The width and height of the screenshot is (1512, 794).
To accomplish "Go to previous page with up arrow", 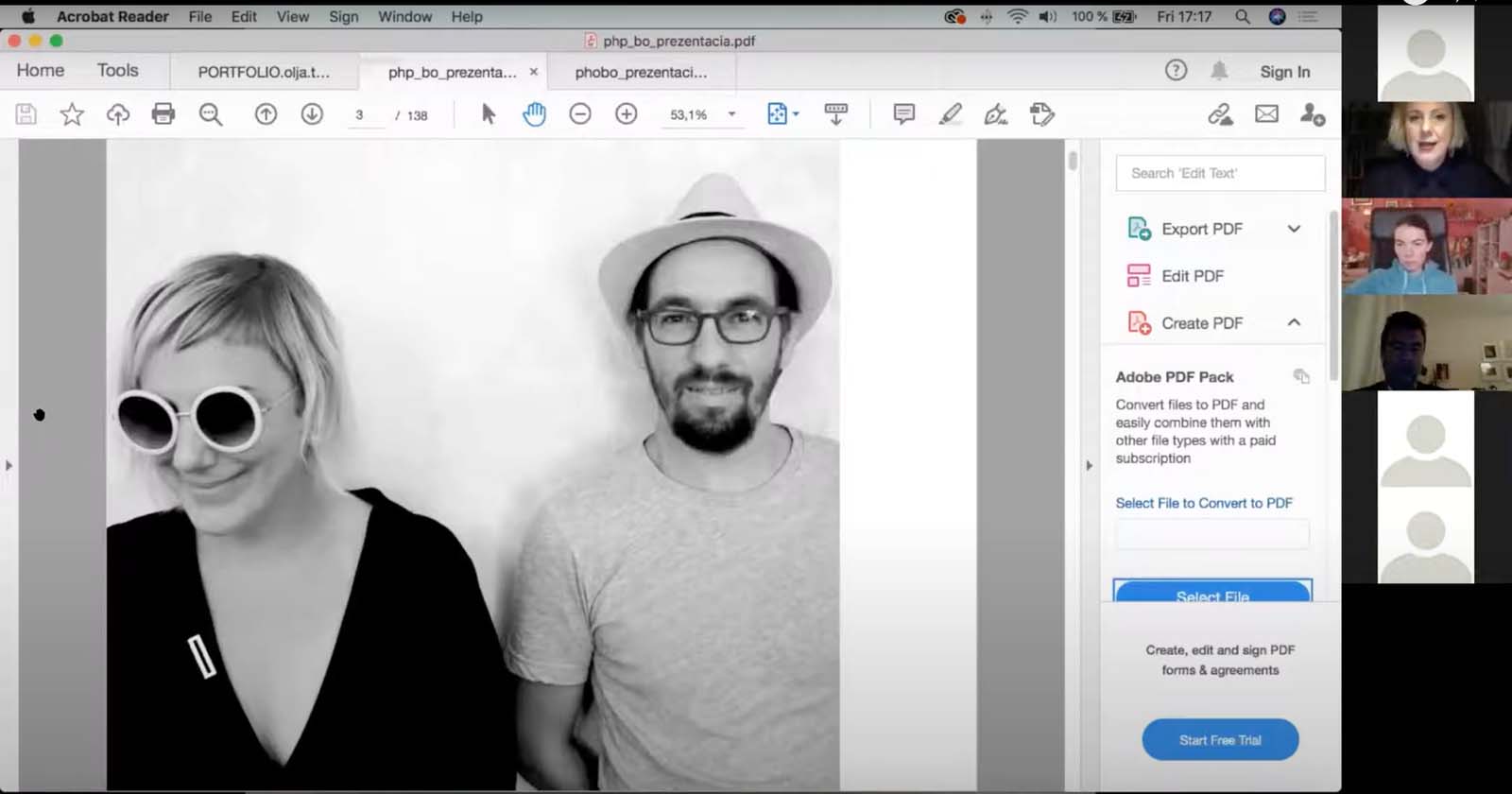I will pos(266,114).
